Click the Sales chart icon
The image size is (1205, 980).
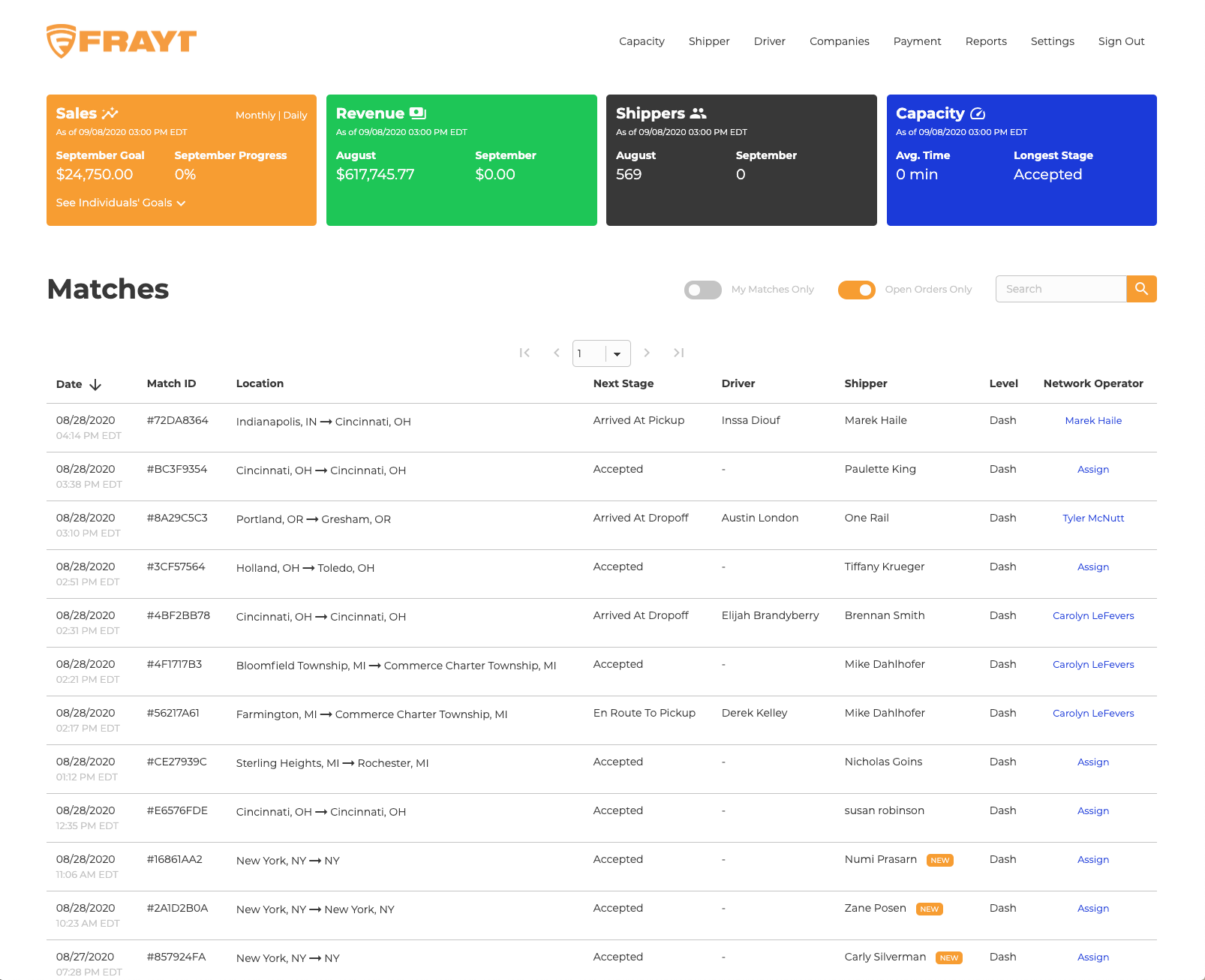110,114
